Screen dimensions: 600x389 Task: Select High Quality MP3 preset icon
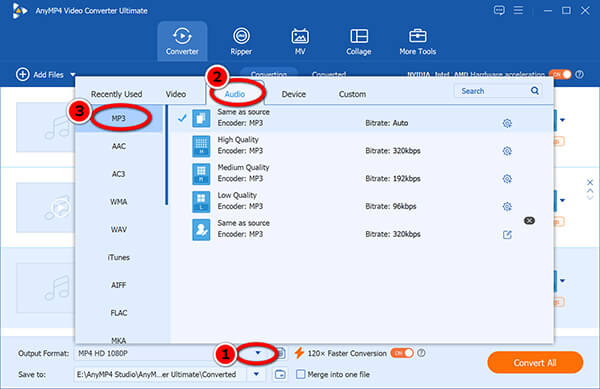[x=201, y=146]
